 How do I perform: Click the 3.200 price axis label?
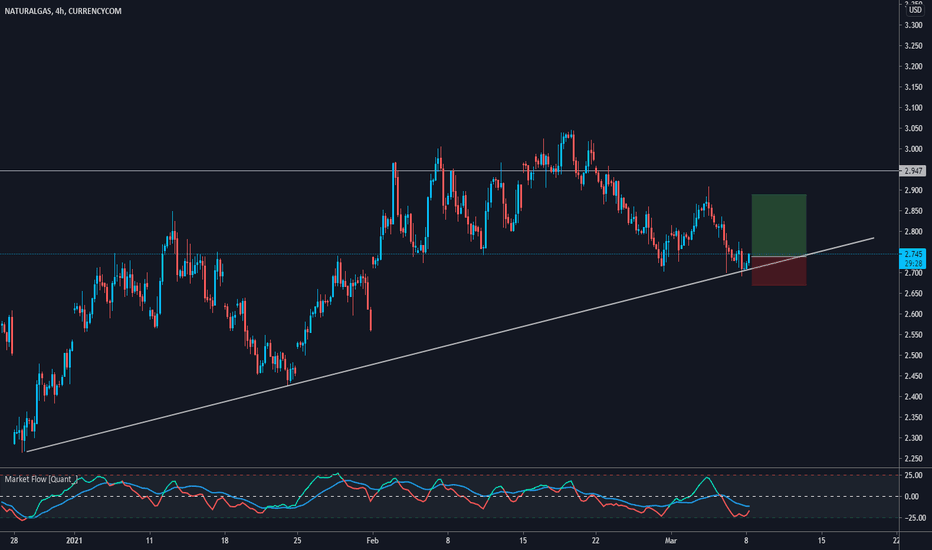point(914,67)
